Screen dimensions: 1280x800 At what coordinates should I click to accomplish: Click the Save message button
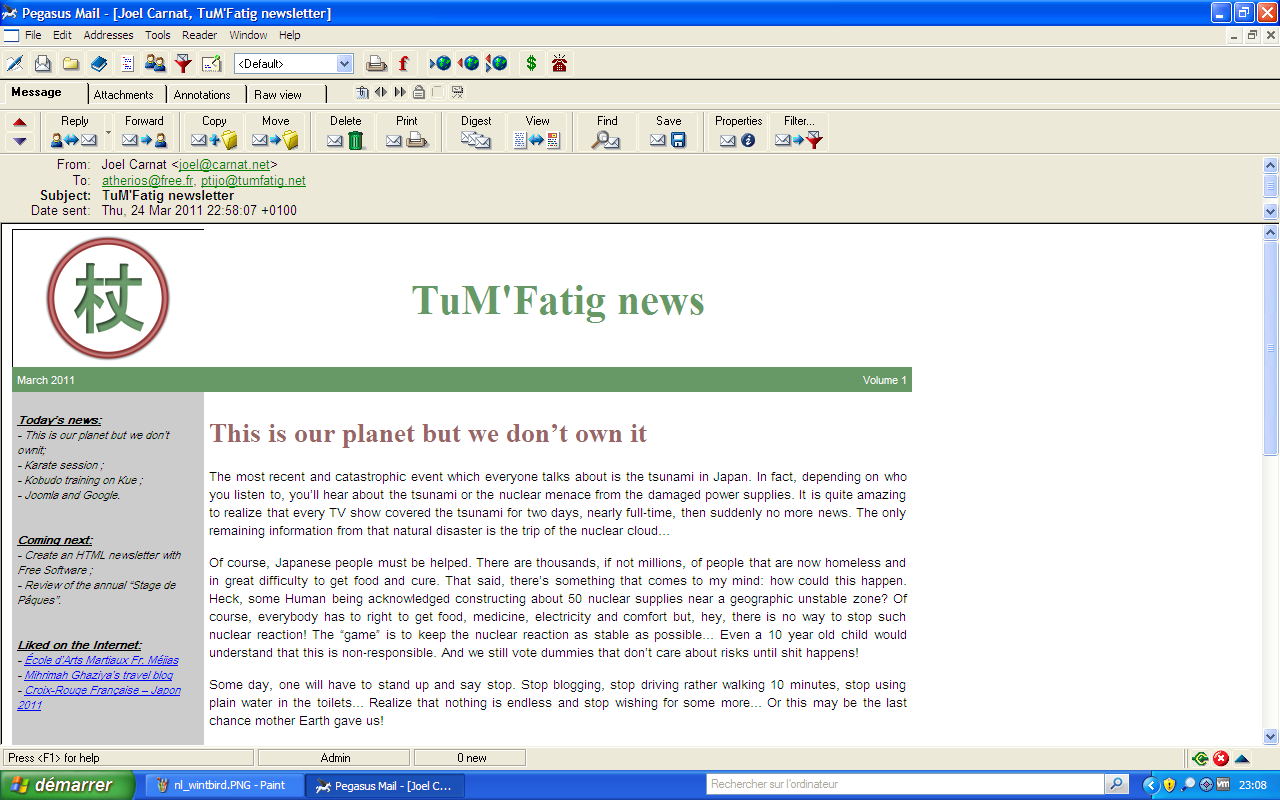pyautogui.click(x=668, y=131)
